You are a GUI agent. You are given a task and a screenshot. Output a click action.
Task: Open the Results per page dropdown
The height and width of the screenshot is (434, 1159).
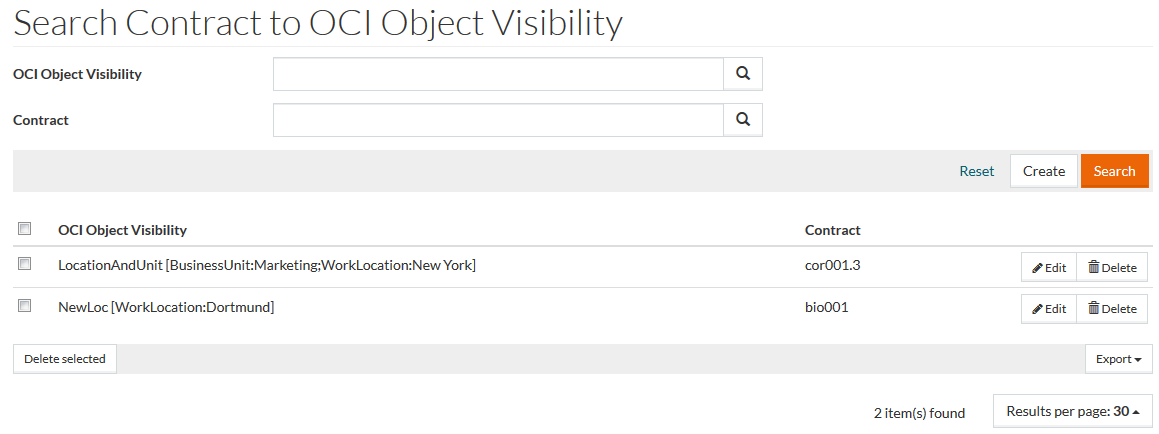(x=1073, y=411)
